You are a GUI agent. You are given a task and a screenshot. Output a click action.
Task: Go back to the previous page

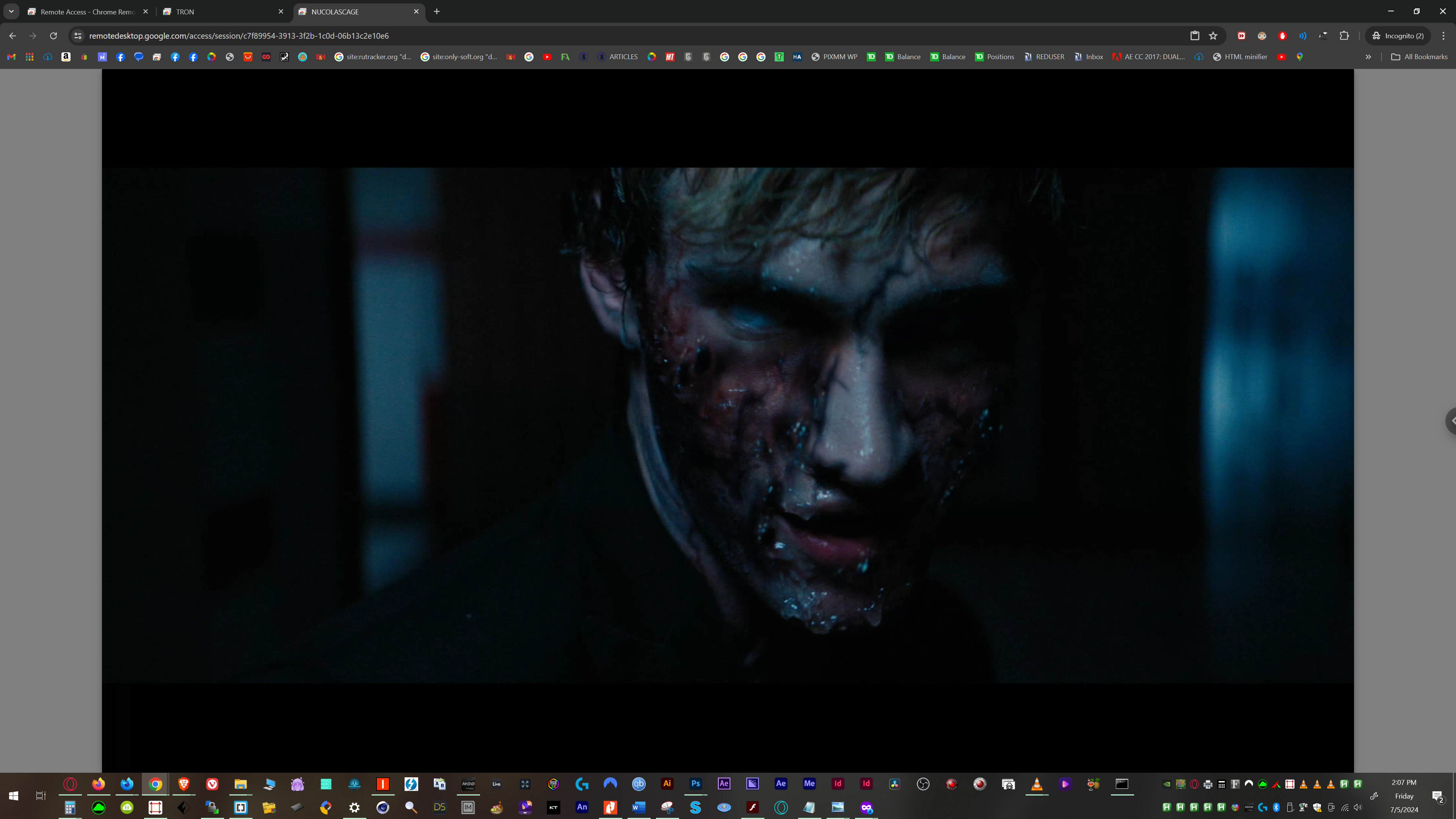(x=13, y=36)
